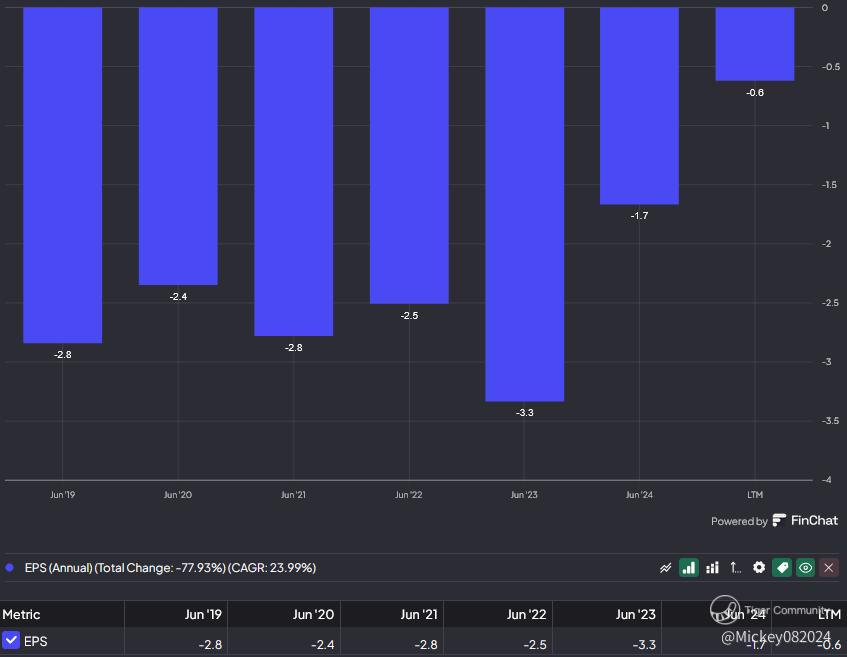Click the LTM bar showing -0.6
The image size is (847, 657).
click(x=755, y=44)
